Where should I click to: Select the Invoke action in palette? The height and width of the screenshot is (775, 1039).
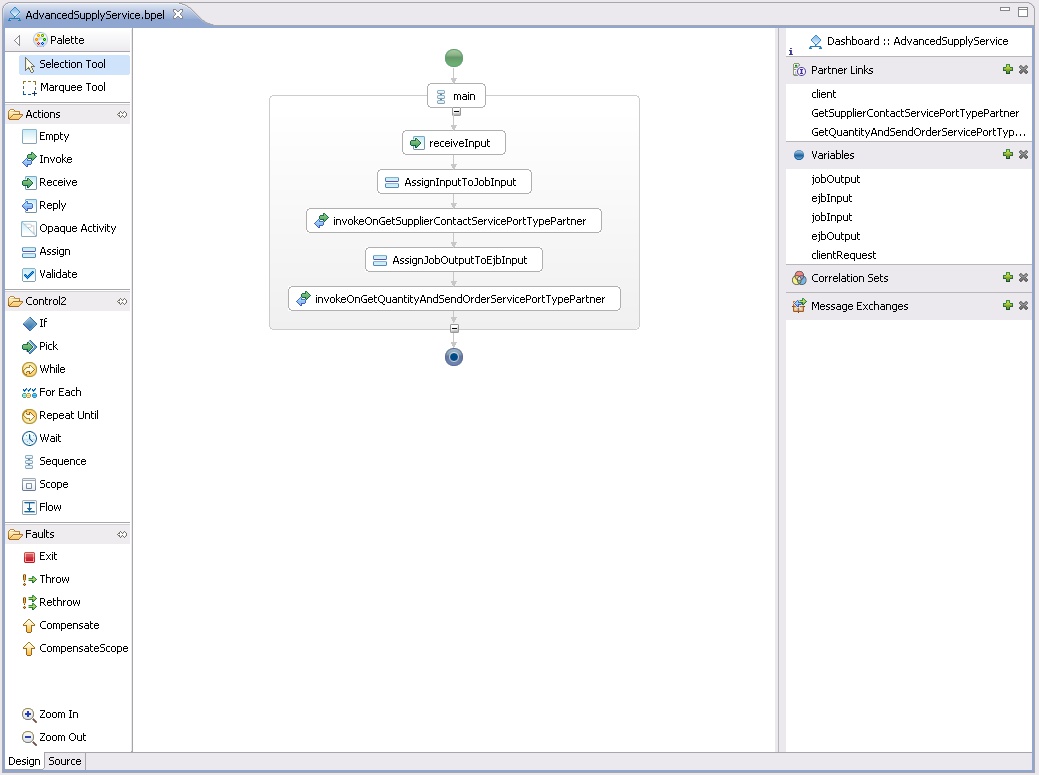click(55, 159)
